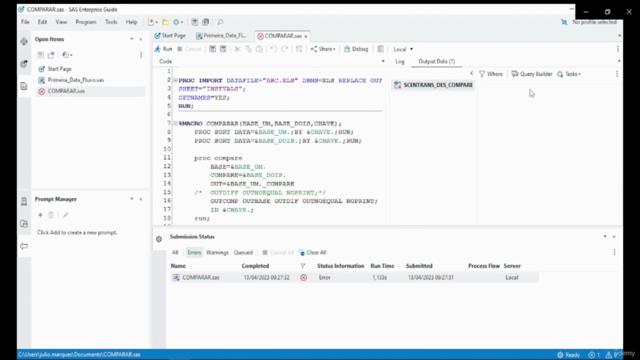Click the Format code icon

pos(299,49)
